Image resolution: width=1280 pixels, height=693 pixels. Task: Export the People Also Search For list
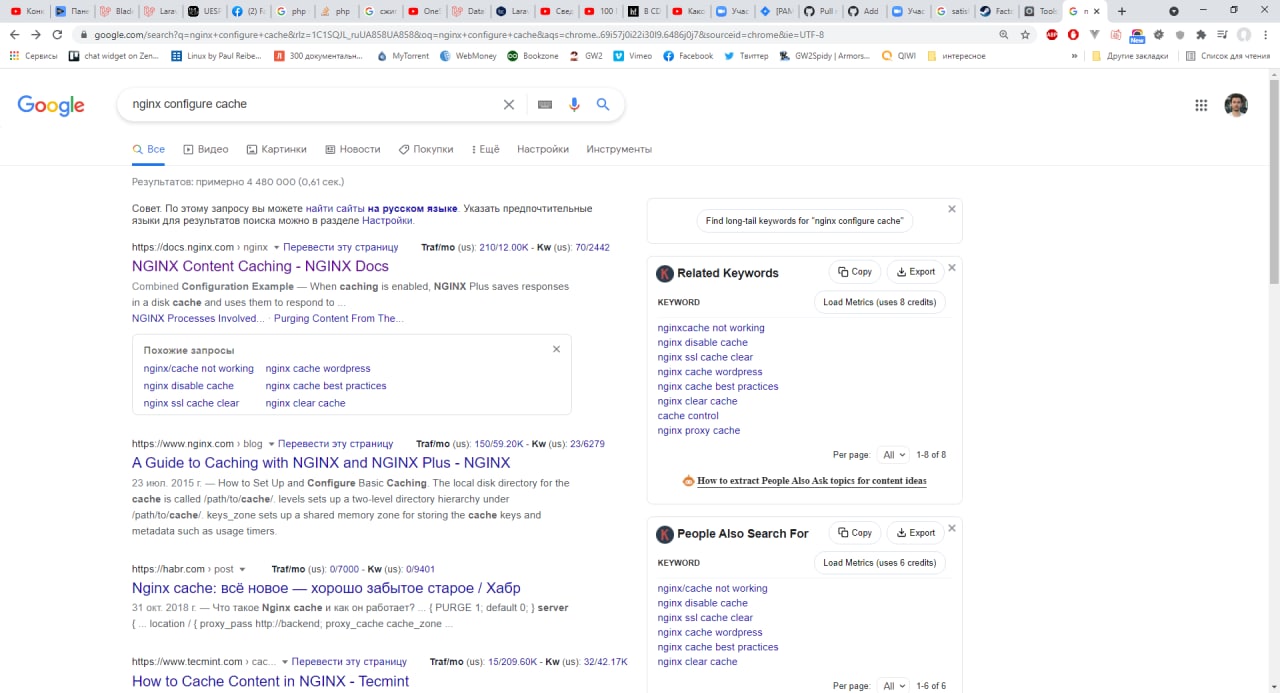point(915,533)
